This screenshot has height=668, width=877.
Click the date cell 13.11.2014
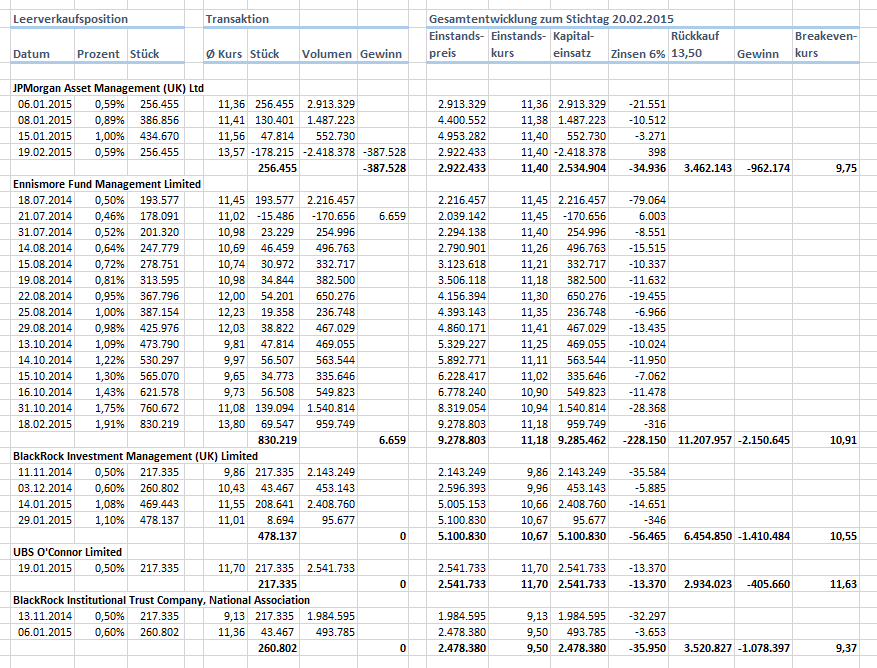coord(45,617)
